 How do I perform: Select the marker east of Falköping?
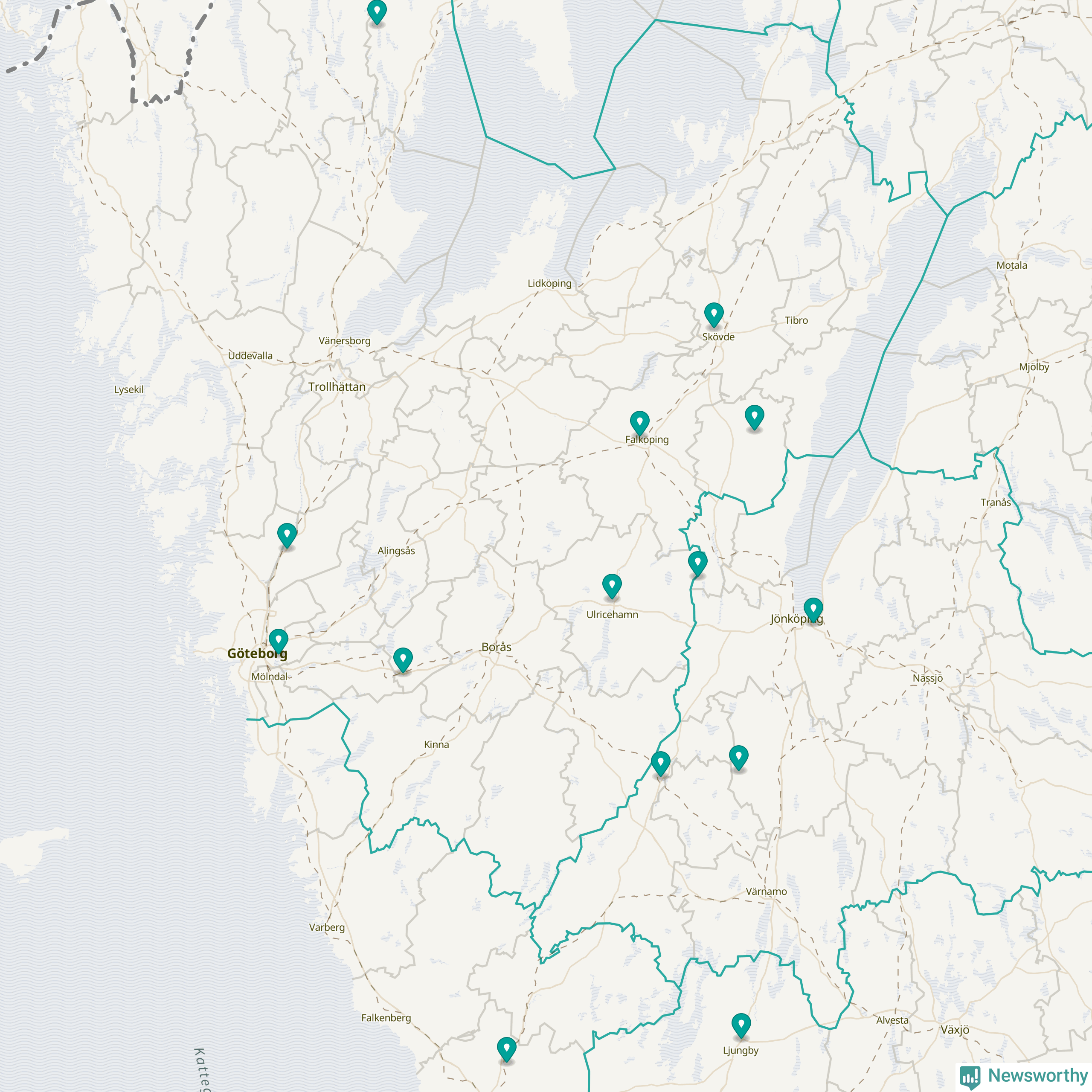(x=754, y=417)
